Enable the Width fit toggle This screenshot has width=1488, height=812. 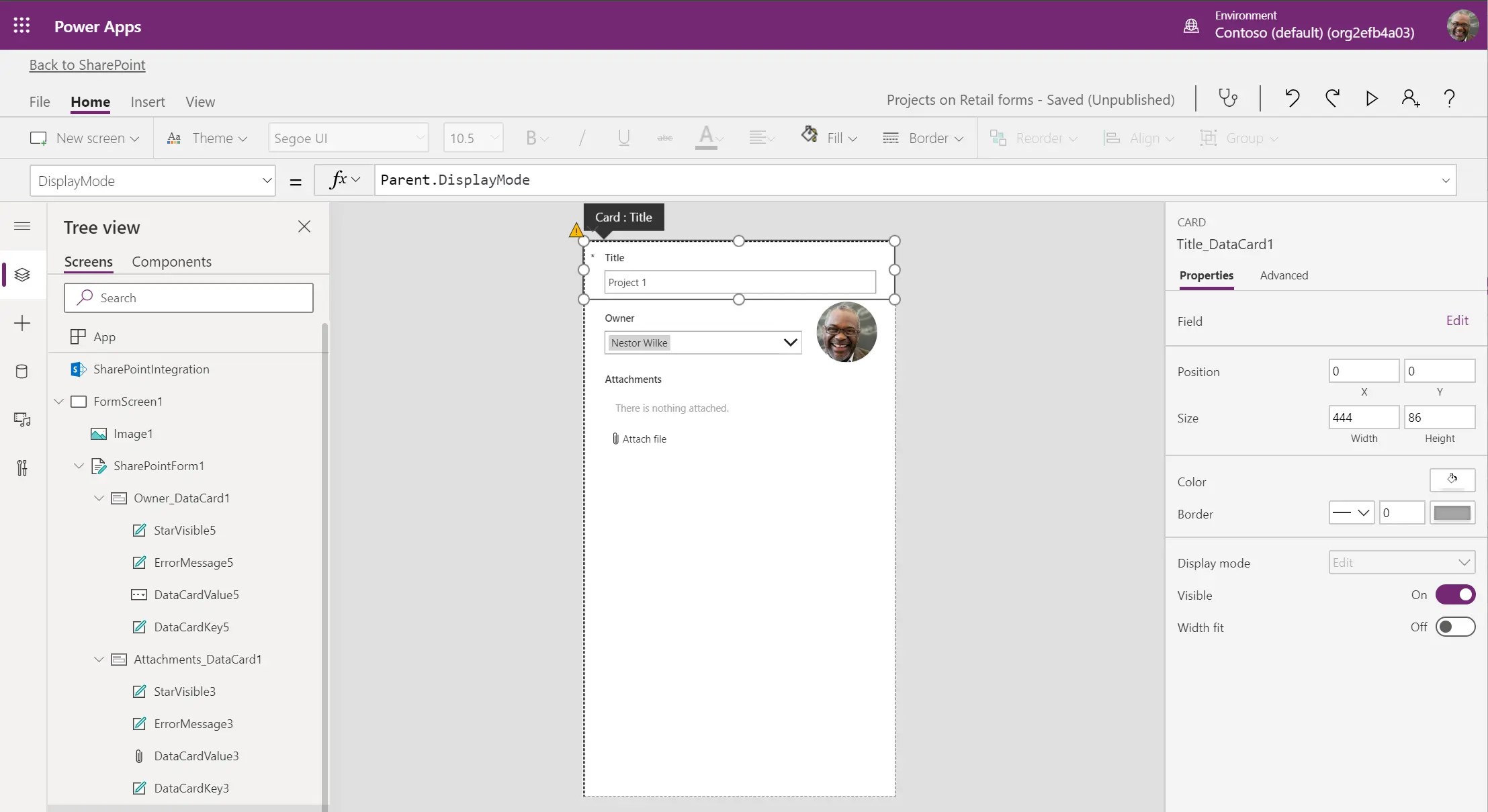(1455, 627)
